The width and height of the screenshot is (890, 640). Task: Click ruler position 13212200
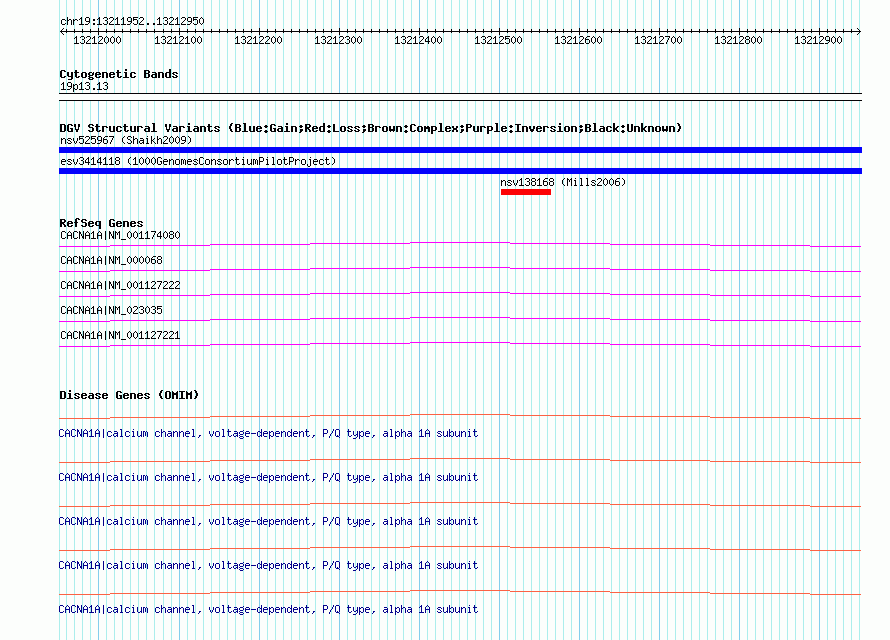258,40
